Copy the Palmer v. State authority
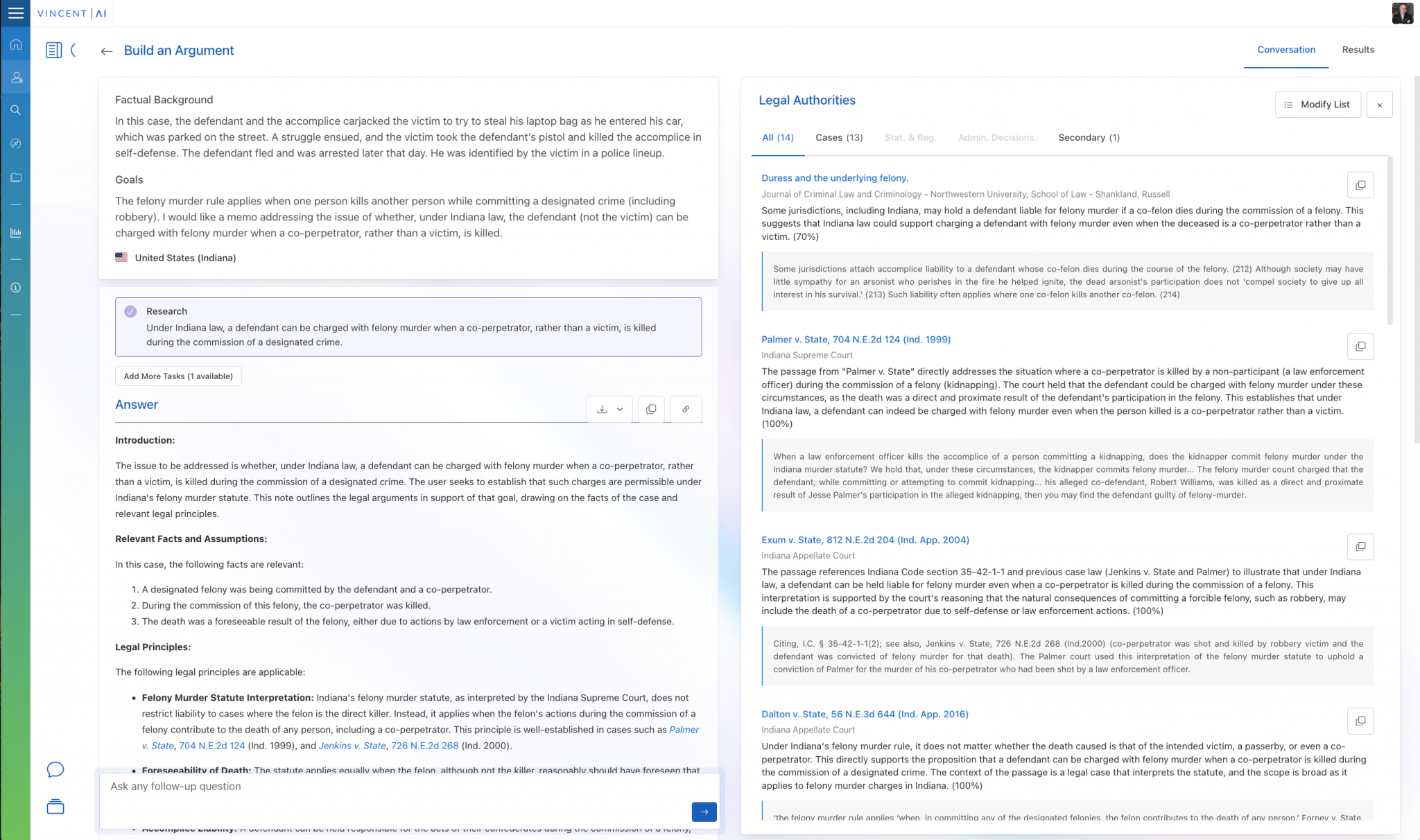The image size is (1420, 840). [x=1360, y=346]
